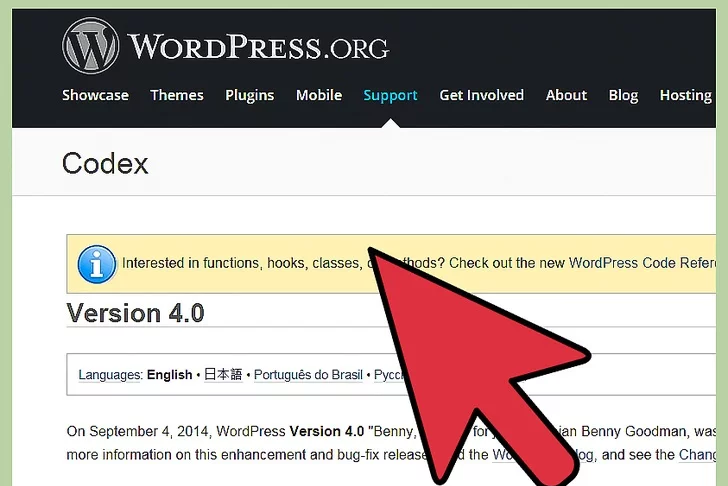This screenshot has width=728, height=486.
Task: Choose the Português do Brasil translation
Action: point(308,375)
